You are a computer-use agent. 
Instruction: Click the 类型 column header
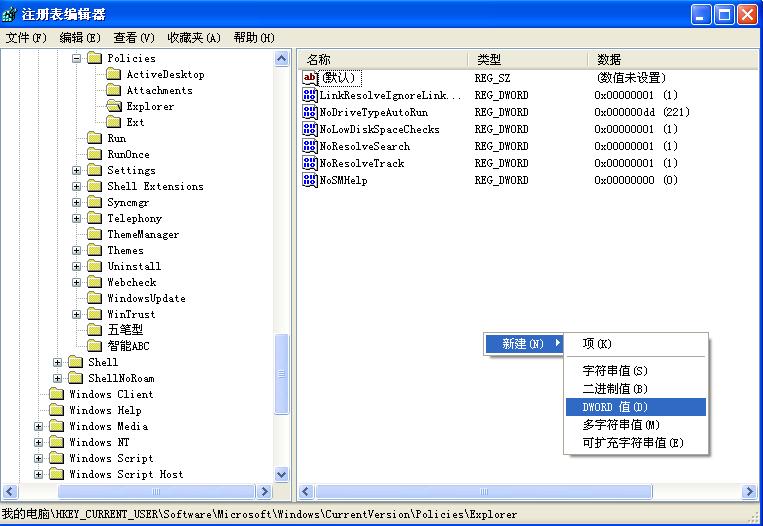(x=528, y=60)
